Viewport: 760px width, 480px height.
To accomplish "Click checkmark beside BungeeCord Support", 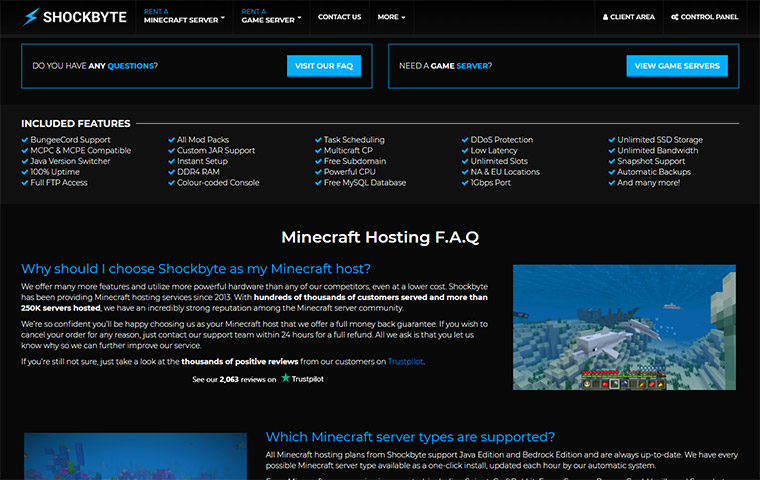I will pyautogui.click(x=25, y=140).
